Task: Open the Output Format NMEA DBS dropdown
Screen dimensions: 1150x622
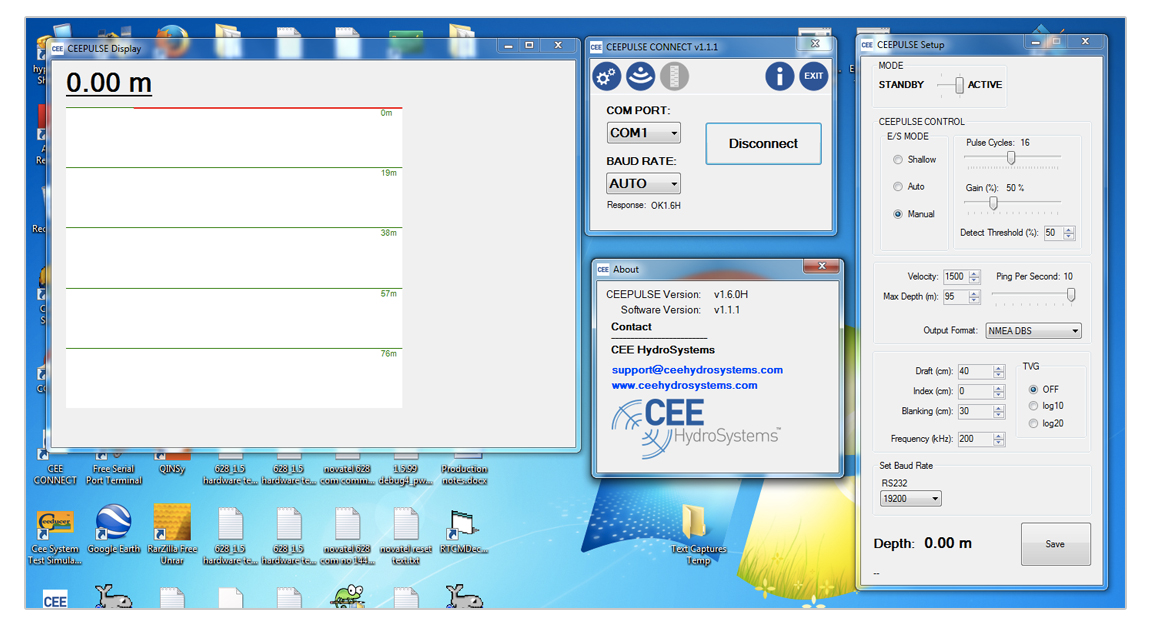Action: (x=1033, y=331)
